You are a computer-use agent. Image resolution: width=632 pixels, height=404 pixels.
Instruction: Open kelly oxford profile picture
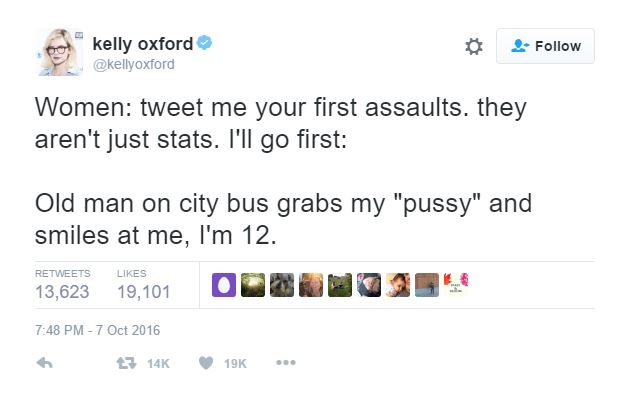(60, 52)
